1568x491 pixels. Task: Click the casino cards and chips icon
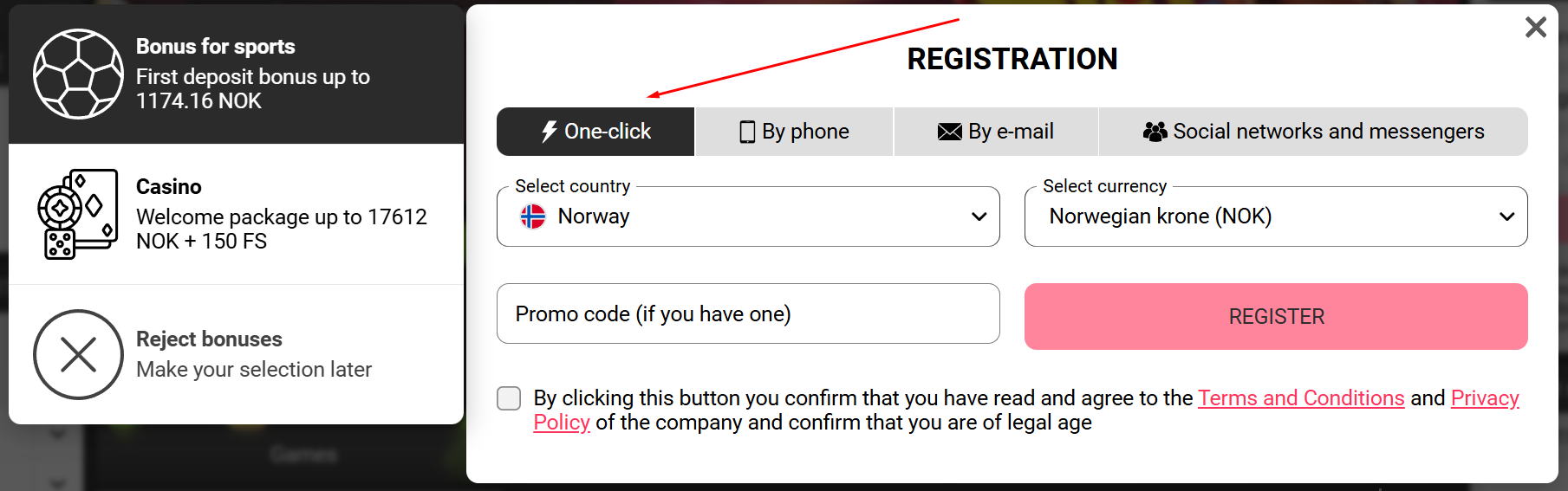tap(77, 214)
